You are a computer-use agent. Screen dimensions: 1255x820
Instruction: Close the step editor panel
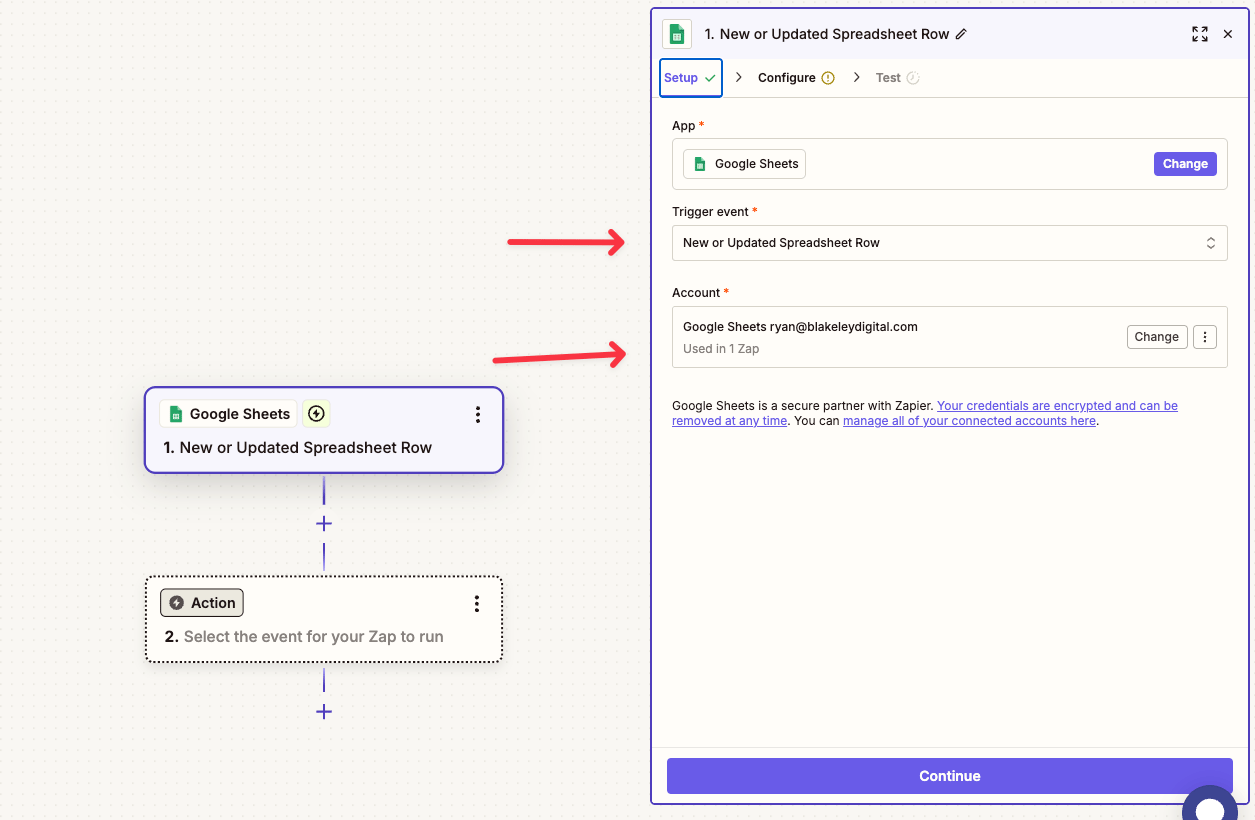pyautogui.click(x=1228, y=34)
